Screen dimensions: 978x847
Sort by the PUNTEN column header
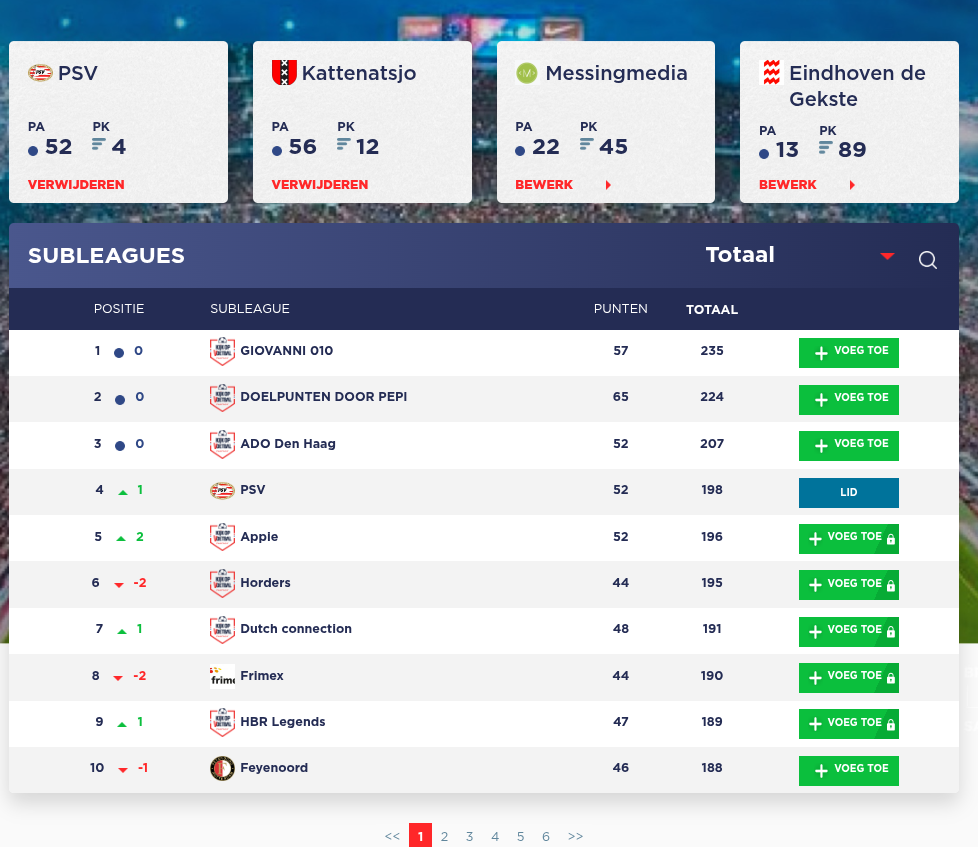[621, 309]
